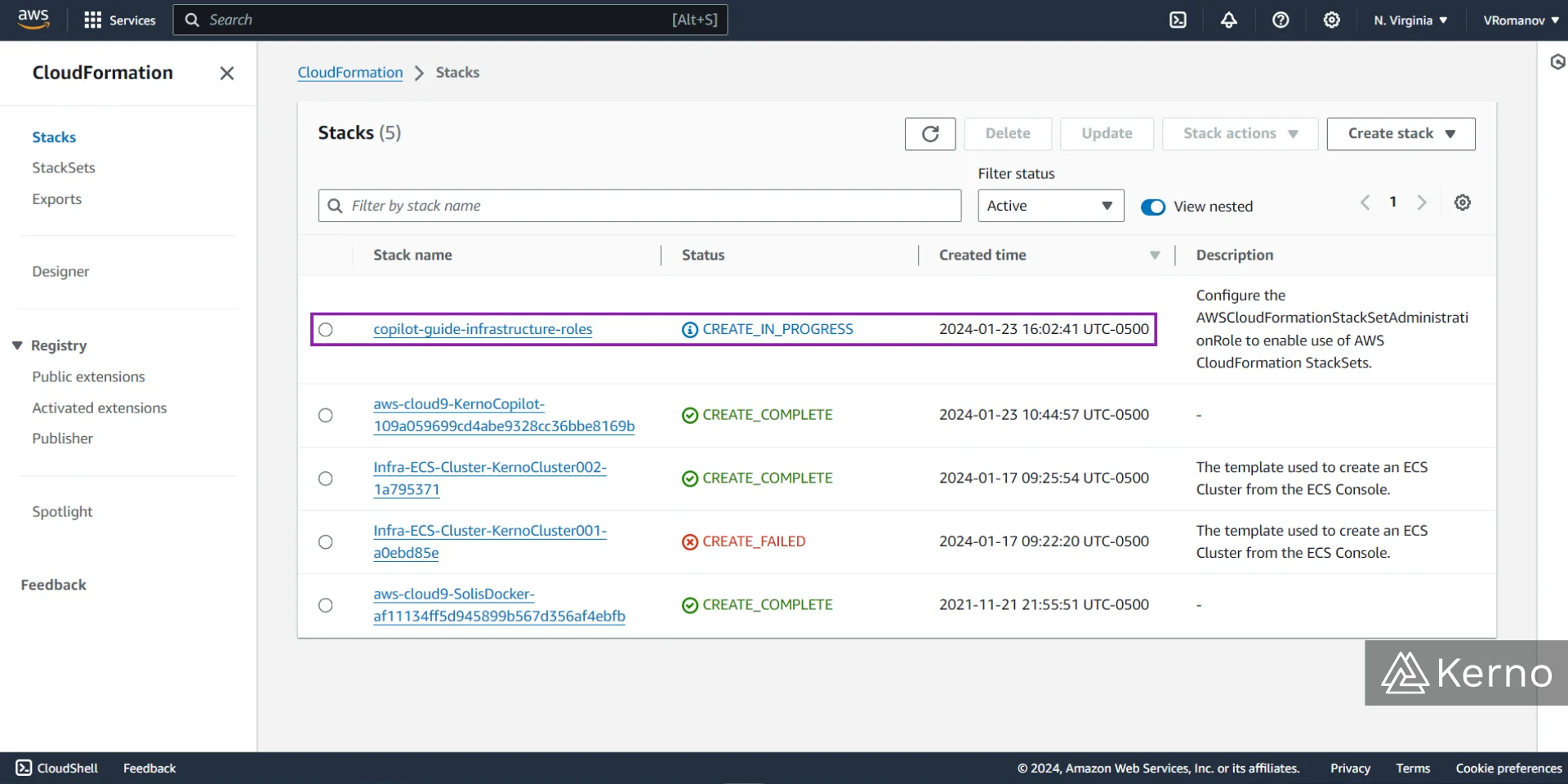Open Activated extensions in sidebar

tap(100, 408)
